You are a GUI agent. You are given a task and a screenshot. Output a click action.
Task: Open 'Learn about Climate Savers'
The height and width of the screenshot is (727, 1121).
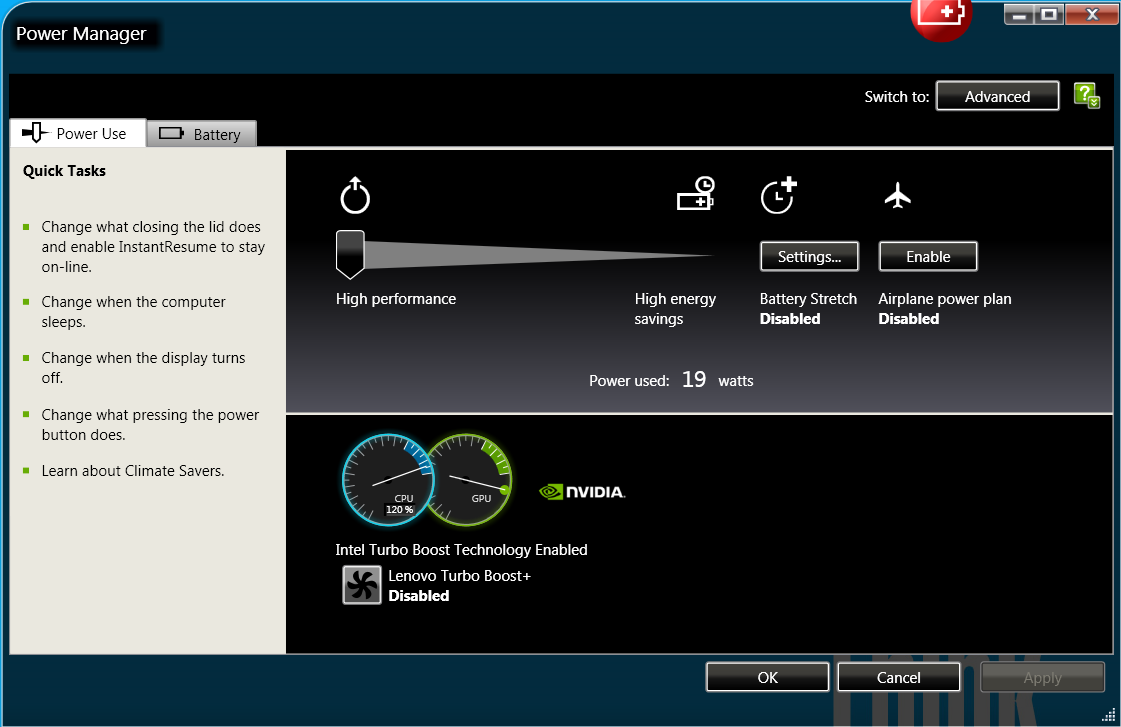click(x=133, y=470)
